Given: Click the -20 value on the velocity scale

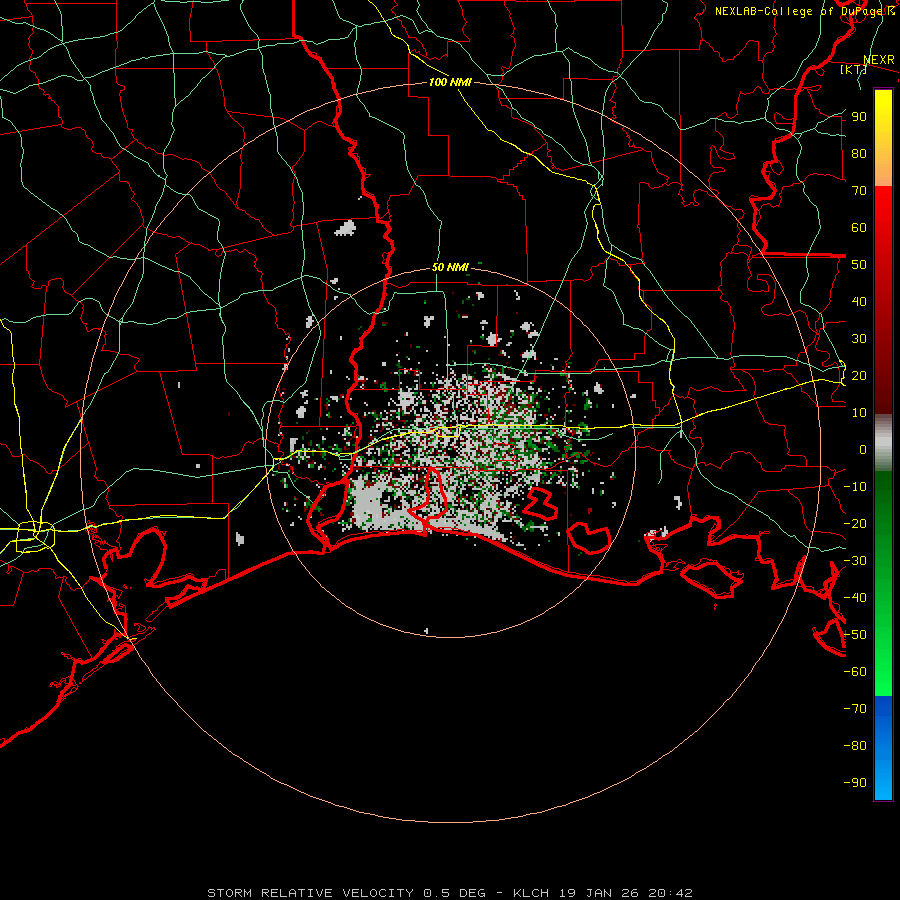Looking at the screenshot, I should [x=855, y=524].
